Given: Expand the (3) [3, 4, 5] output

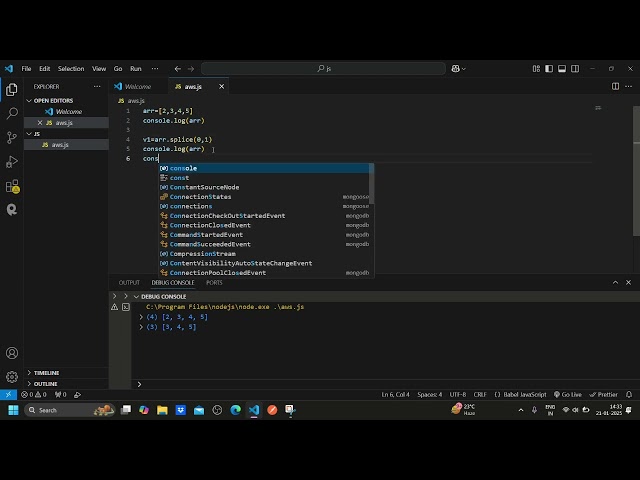Looking at the screenshot, I should 141,327.
